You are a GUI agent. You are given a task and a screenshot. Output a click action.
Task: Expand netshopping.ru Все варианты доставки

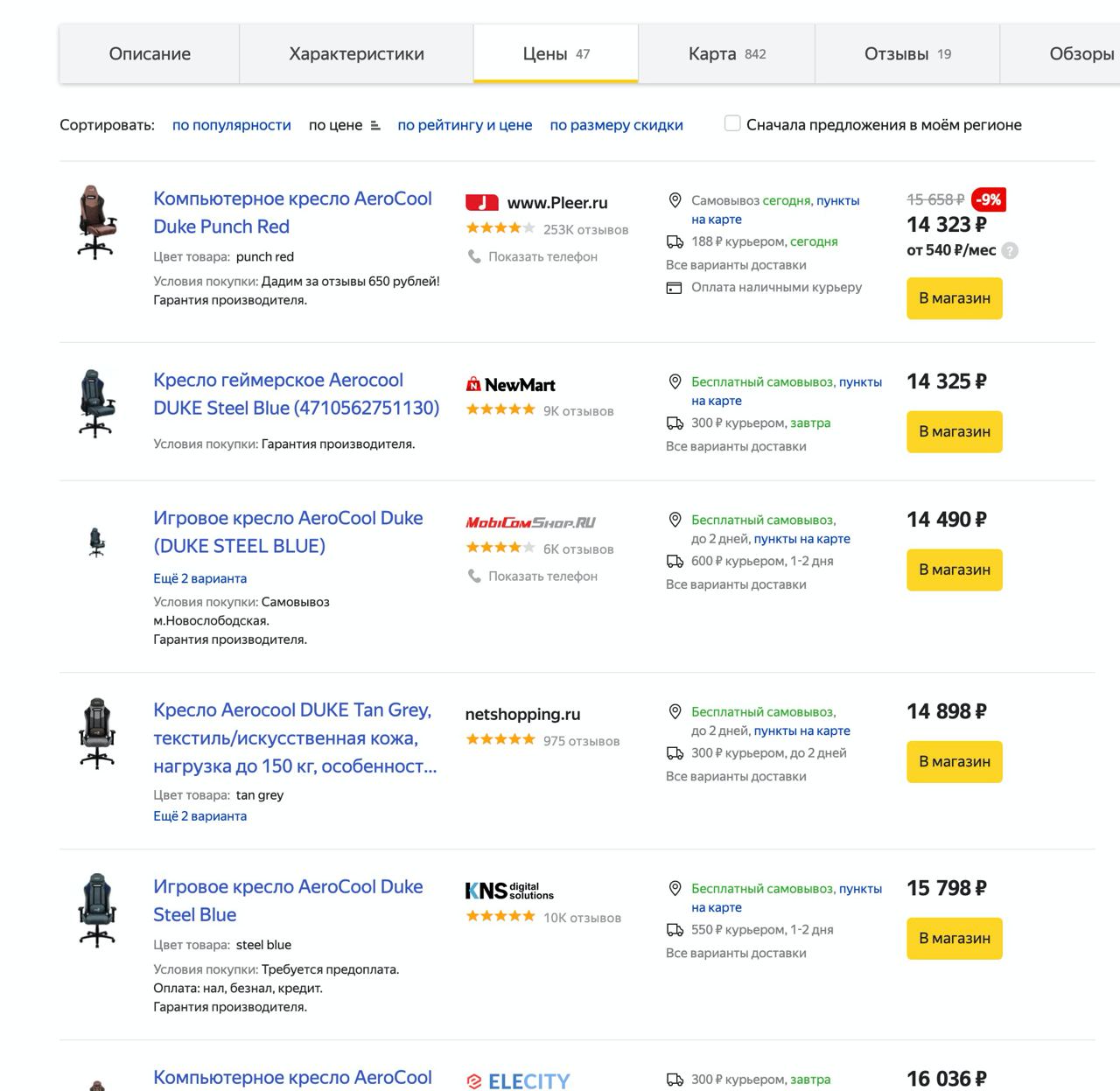(x=736, y=776)
